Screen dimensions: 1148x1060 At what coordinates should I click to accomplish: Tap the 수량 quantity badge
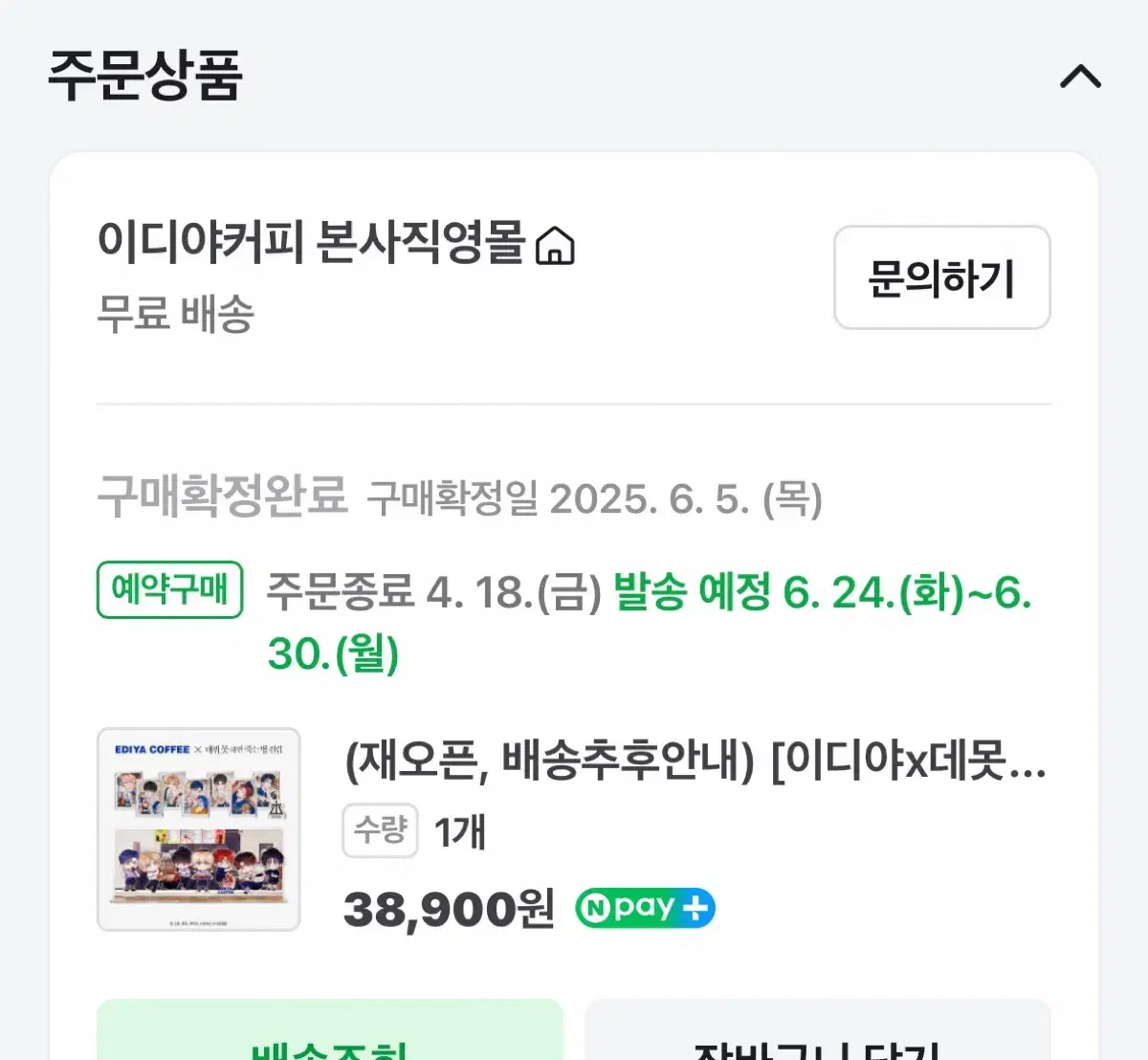pyautogui.click(x=380, y=829)
